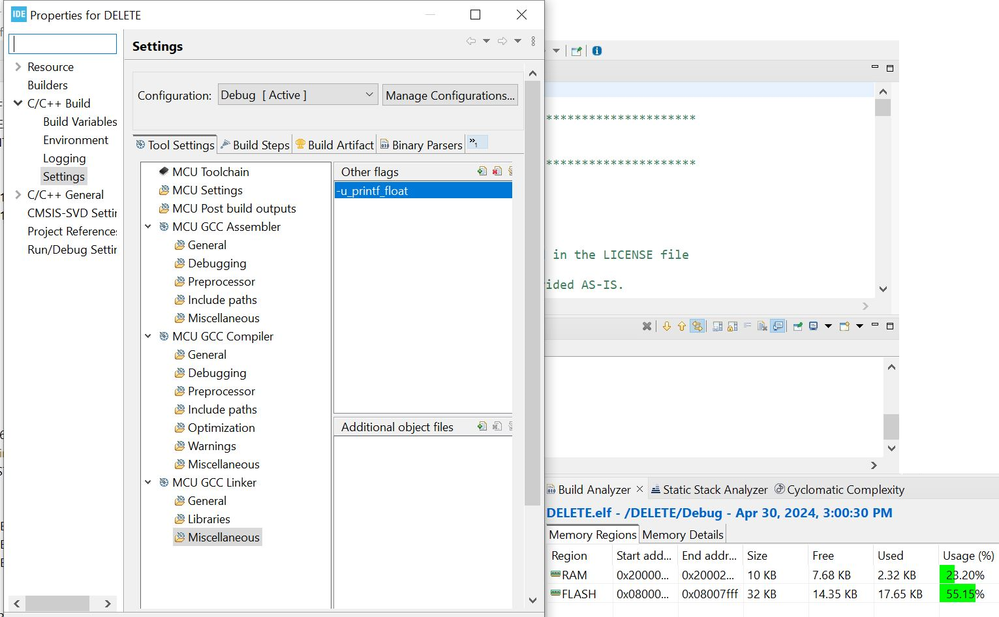The width and height of the screenshot is (999, 617).
Task: Click the Pin Console icon
Action: pyautogui.click(x=797, y=326)
